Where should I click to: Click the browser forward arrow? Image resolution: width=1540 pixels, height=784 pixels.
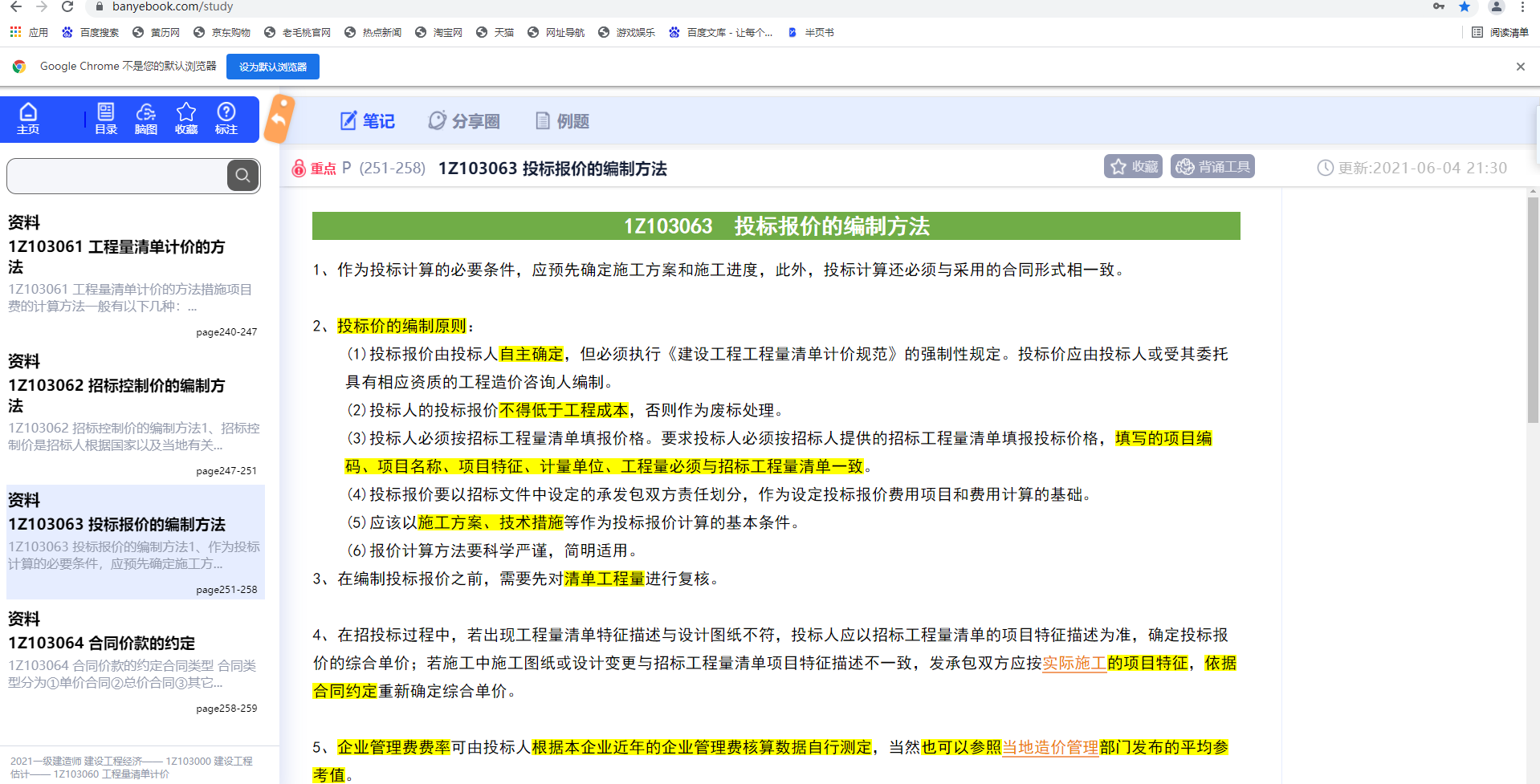pyautogui.click(x=42, y=6)
